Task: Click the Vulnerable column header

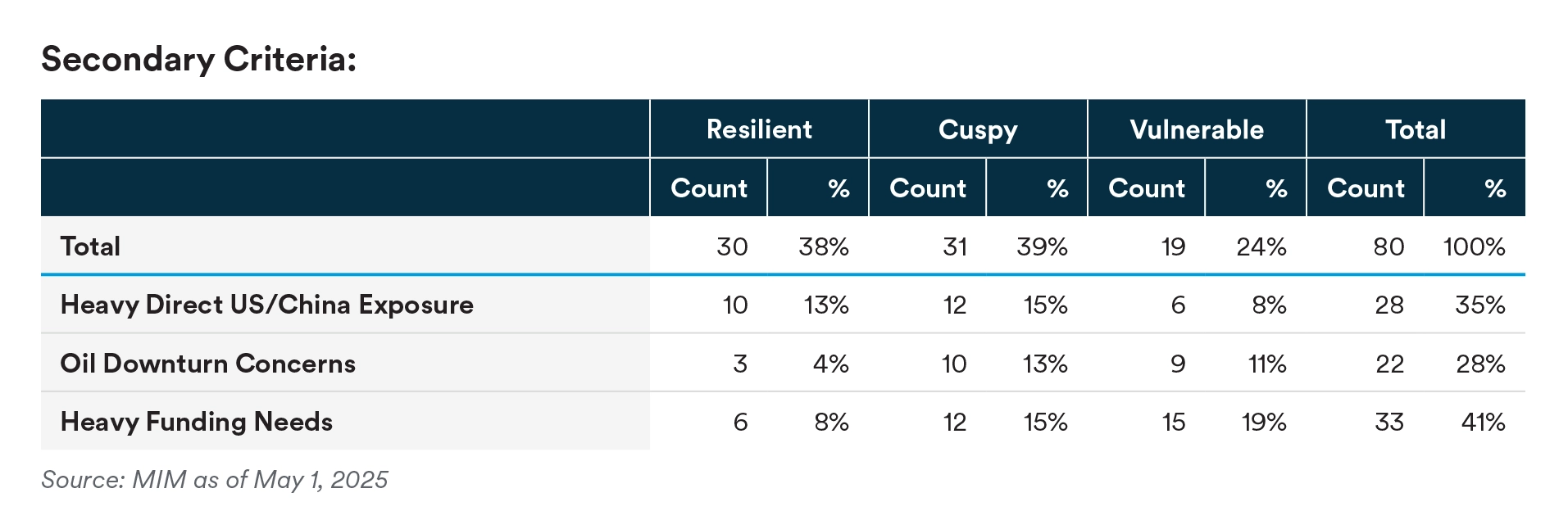Action: click(x=1197, y=129)
